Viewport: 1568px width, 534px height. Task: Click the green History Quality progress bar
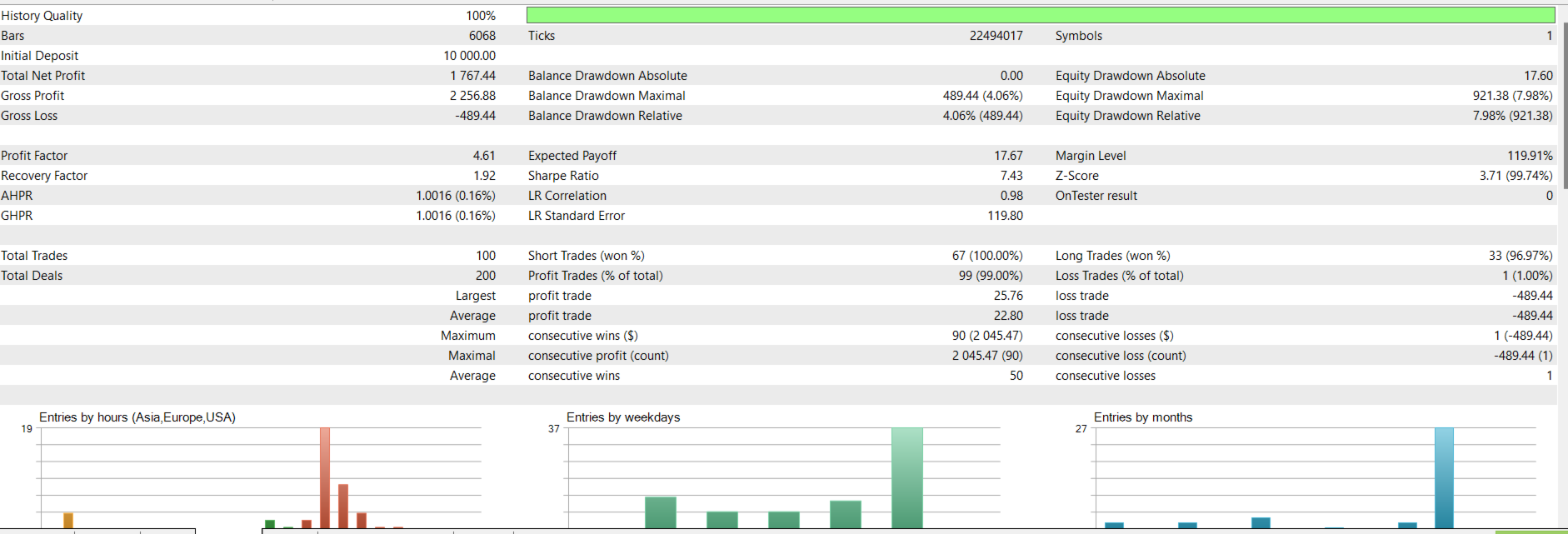[1041, 15]
